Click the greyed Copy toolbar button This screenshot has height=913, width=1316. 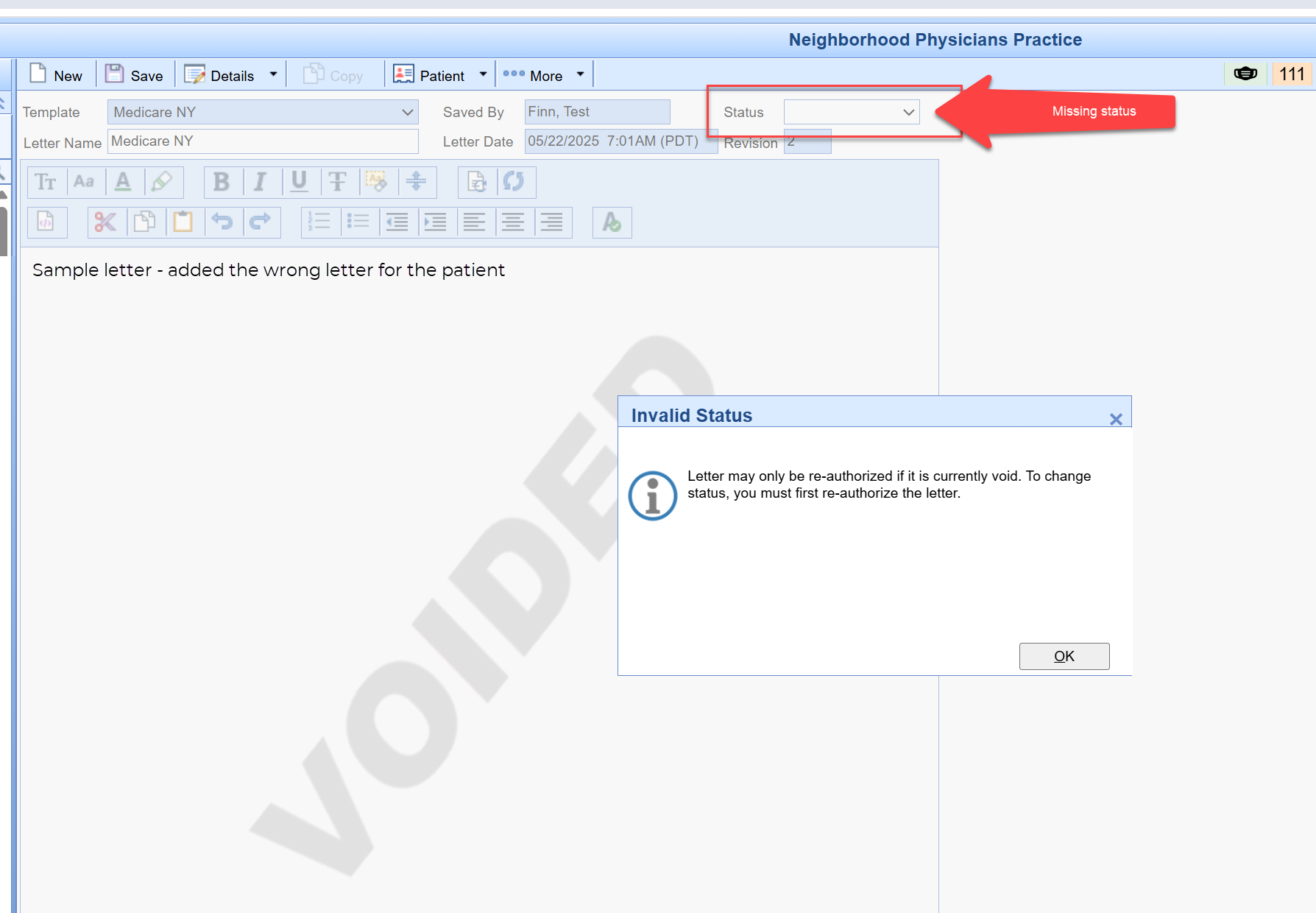333,75
